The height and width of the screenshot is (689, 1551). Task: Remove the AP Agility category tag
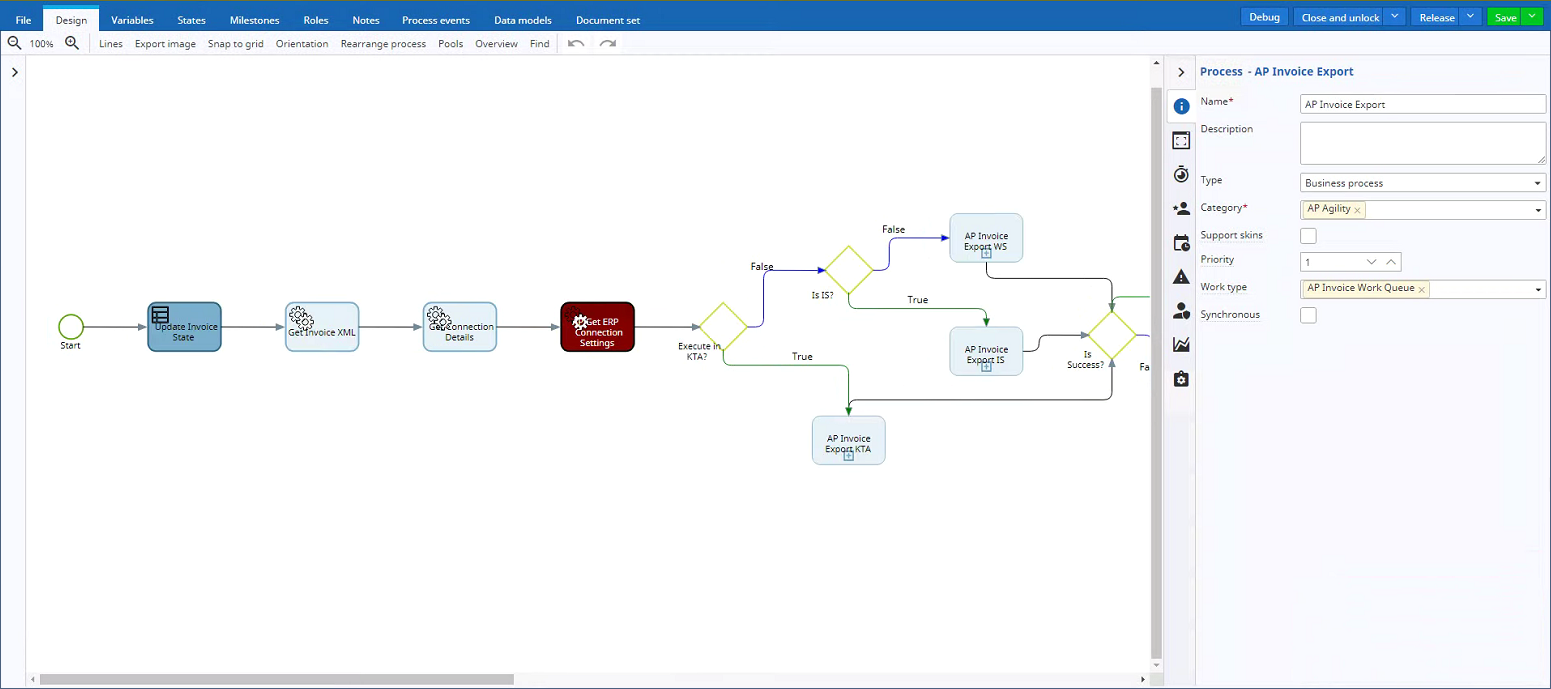pos(1357,210)
